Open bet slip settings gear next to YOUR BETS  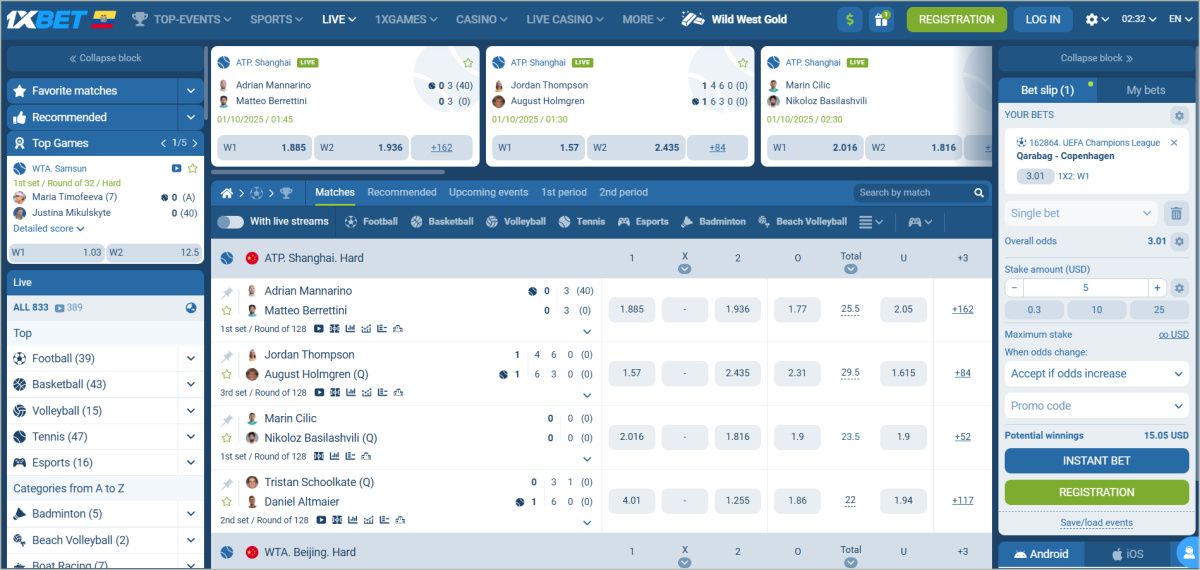click(x=1179, y=116)
